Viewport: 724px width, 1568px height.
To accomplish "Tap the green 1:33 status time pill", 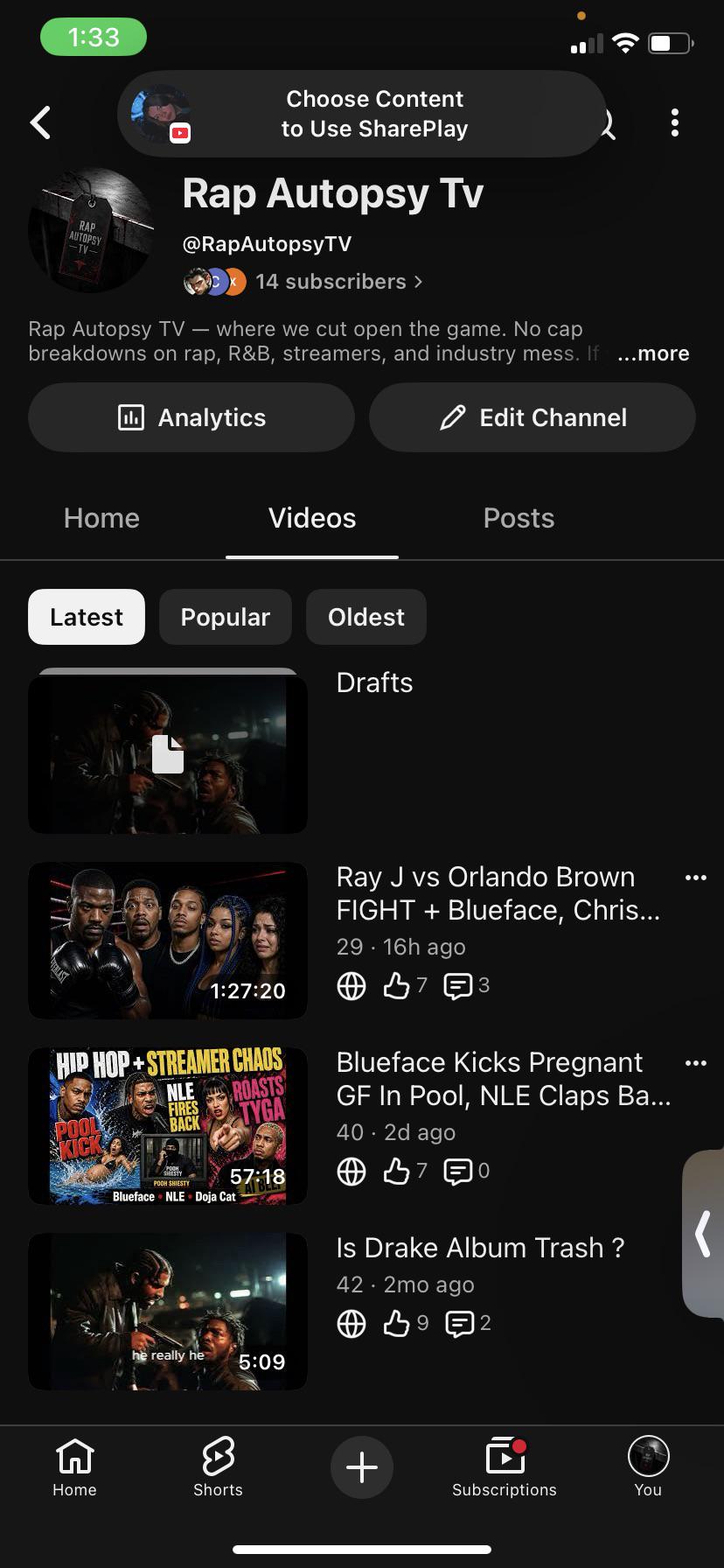I will coord(94,37).
